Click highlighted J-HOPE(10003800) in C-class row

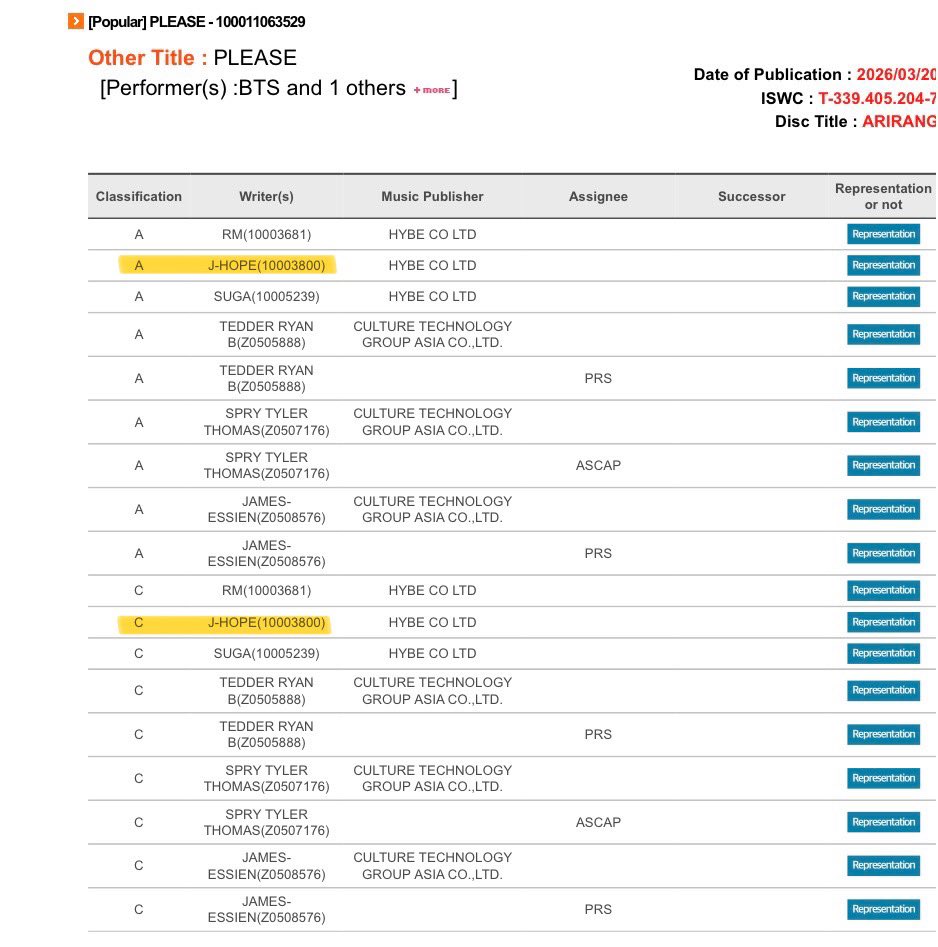click(266, 623)
